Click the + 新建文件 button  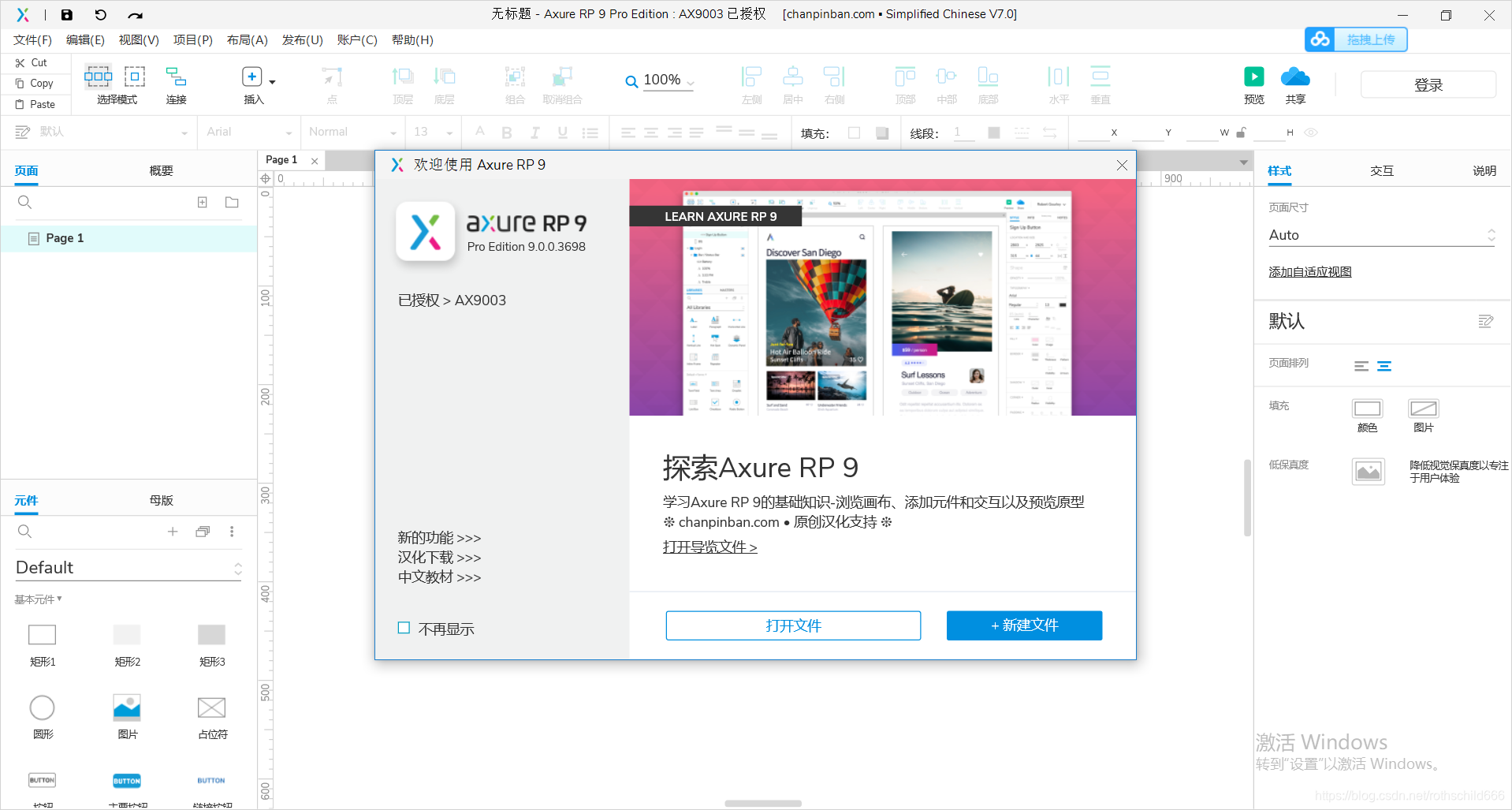pos(1024,625)
